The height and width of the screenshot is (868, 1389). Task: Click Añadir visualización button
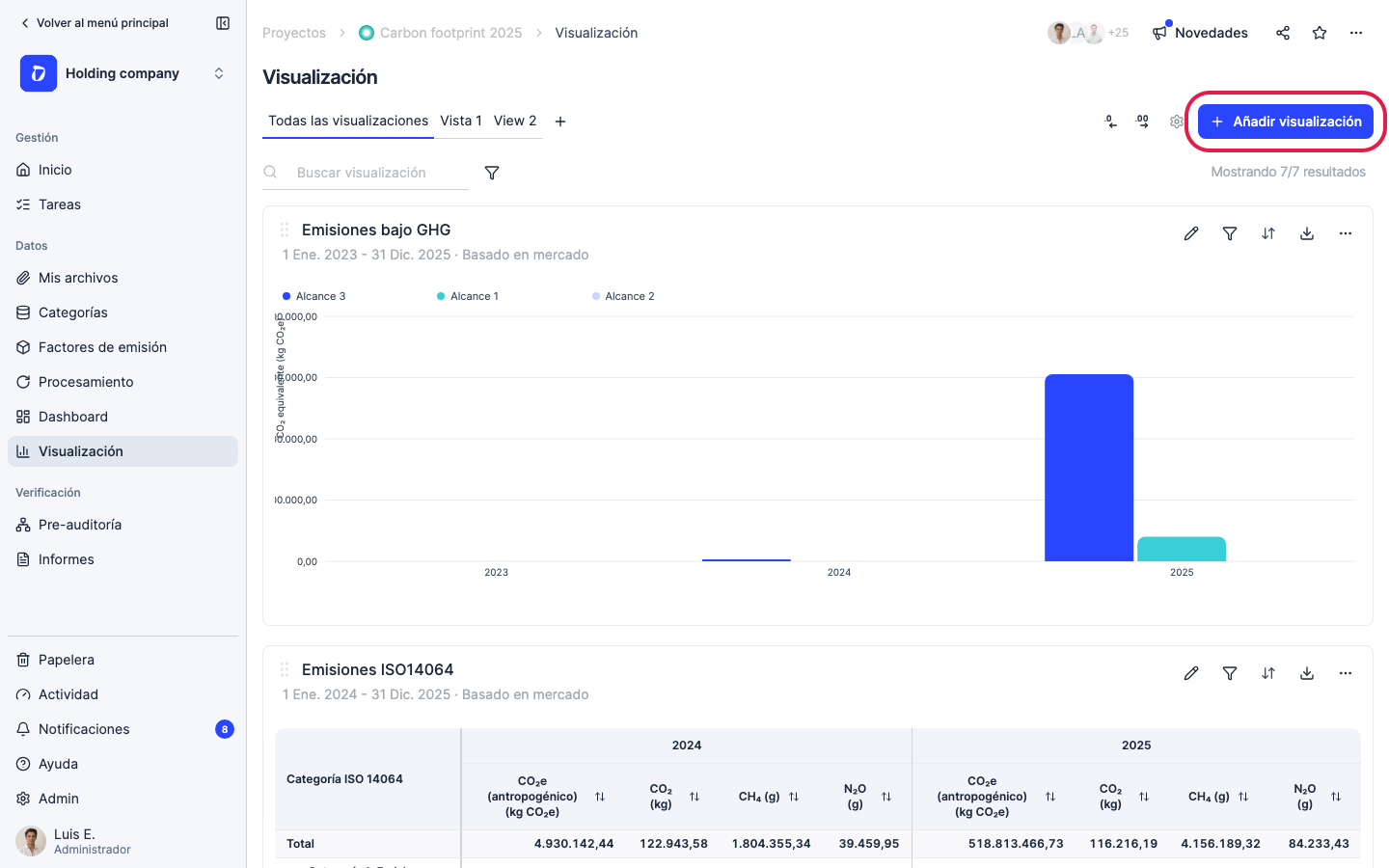[1286, 122]
